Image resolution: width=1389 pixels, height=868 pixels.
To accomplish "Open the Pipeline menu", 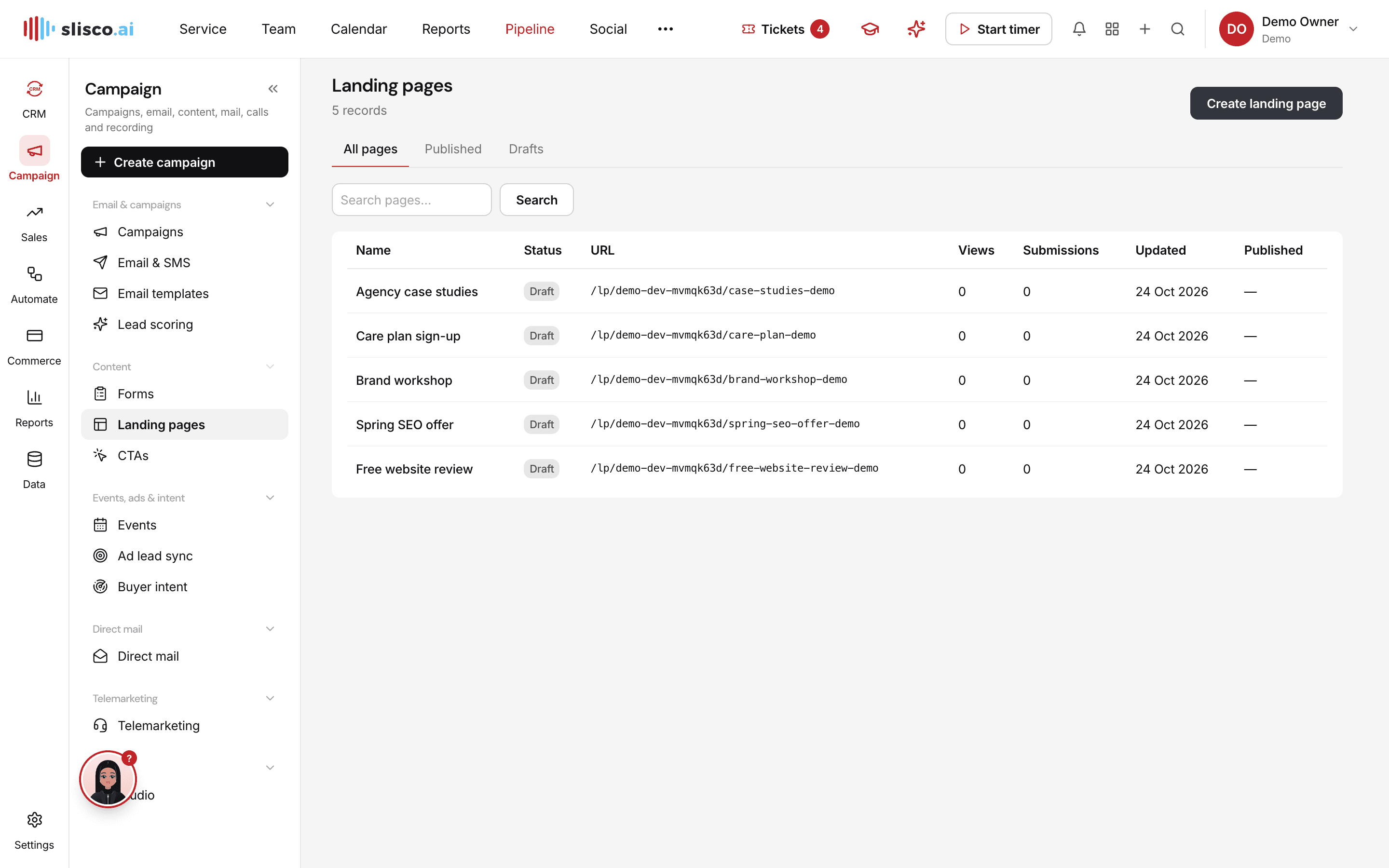I will [x=530, y=29].
